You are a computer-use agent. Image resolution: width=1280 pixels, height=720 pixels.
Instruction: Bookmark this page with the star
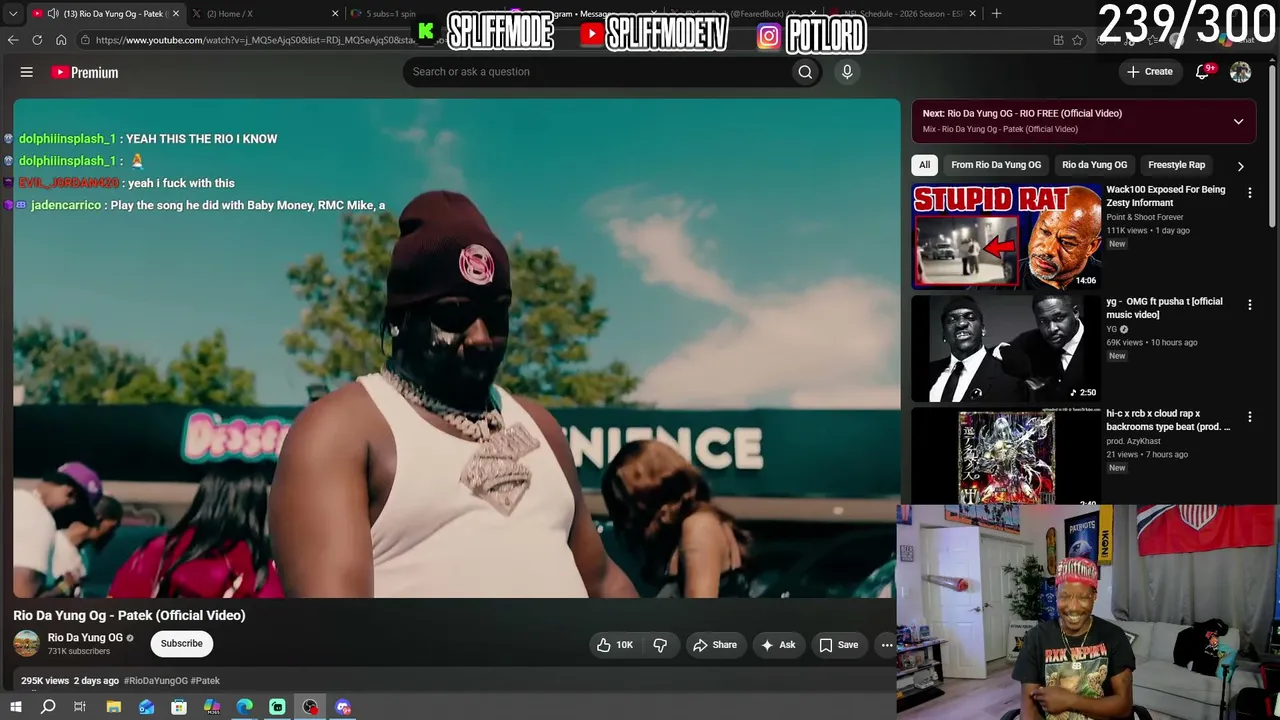pyautogui.click(x=1077, y=40)
